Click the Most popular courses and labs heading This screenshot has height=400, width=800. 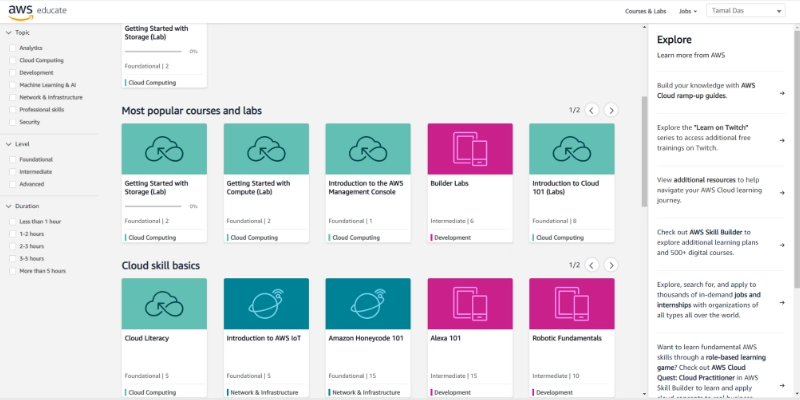(x=191, y=111)
